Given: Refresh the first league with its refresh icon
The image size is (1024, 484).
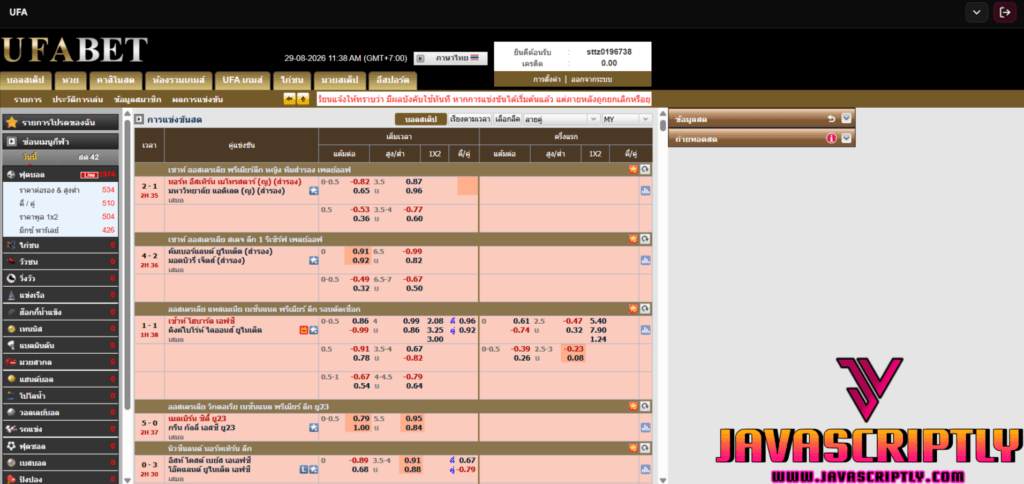Looking at the screenshot, I should pos(645,169).
